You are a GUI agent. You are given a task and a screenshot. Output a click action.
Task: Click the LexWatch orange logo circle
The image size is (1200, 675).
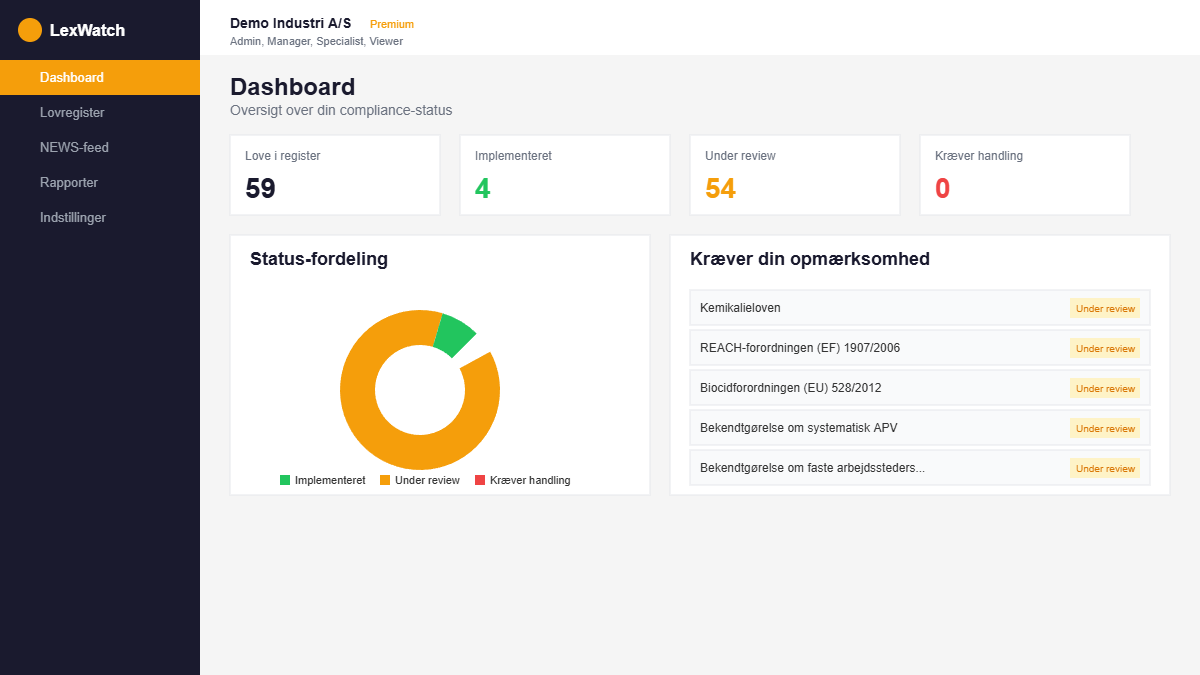30,30
